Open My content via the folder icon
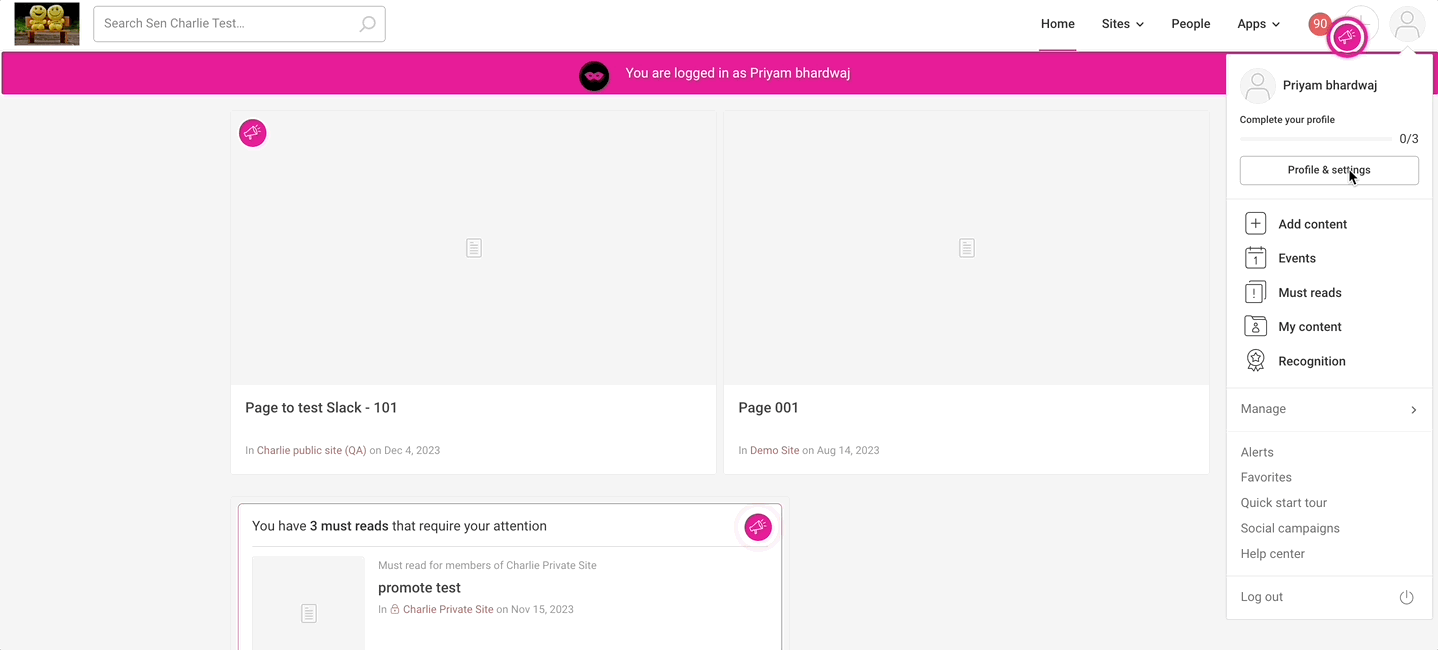Image resolution: width=1438 pixels, height=650 pixels. (x=1255, y=326)
